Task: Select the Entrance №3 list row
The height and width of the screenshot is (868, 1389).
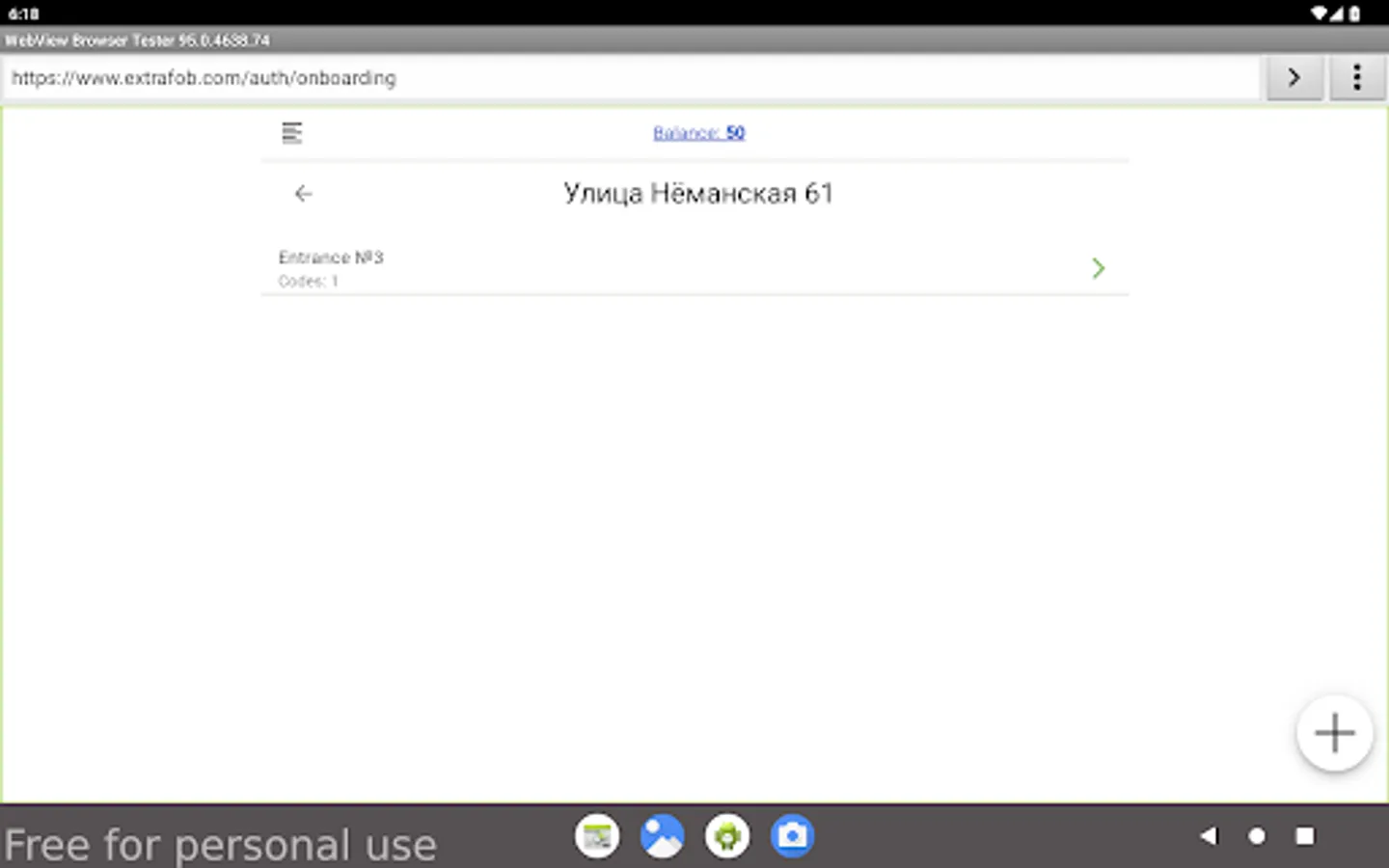Action: (x=694, y=268)
